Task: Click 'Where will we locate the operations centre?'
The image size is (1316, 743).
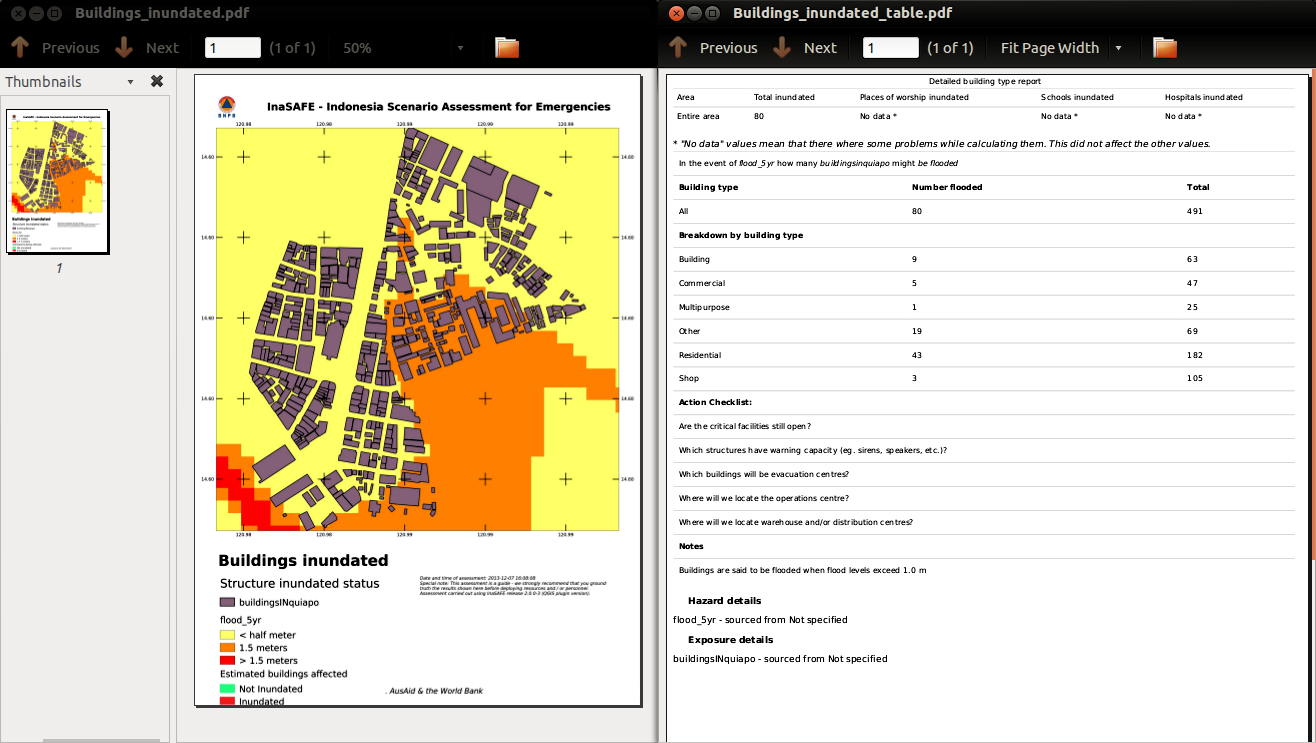Action: coord(764,498)
